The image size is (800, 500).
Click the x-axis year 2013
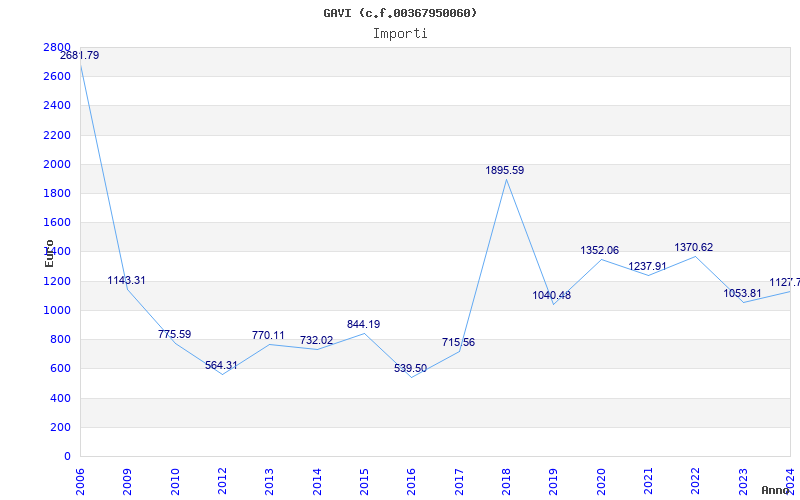pyautogui.click(x=269, y=482)
